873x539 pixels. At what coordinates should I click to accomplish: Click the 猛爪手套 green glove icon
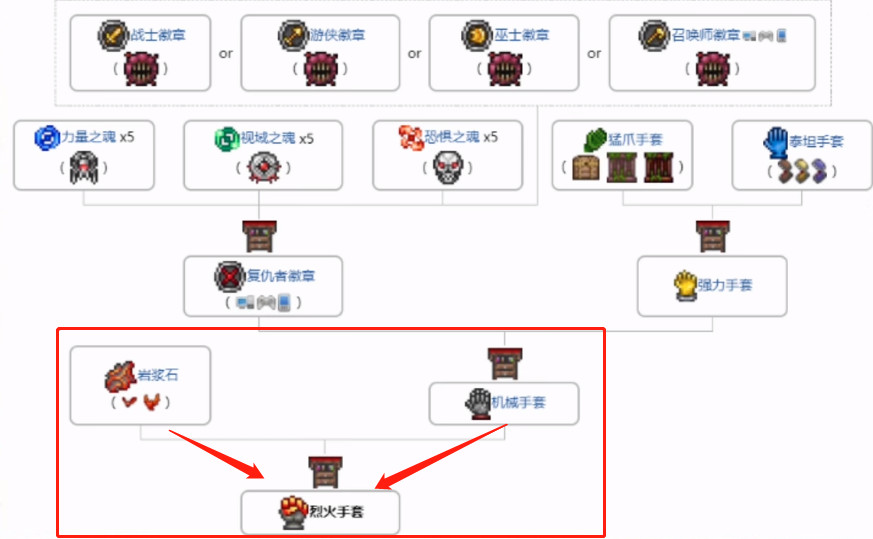pyautogui.click(x=595, y=140)
